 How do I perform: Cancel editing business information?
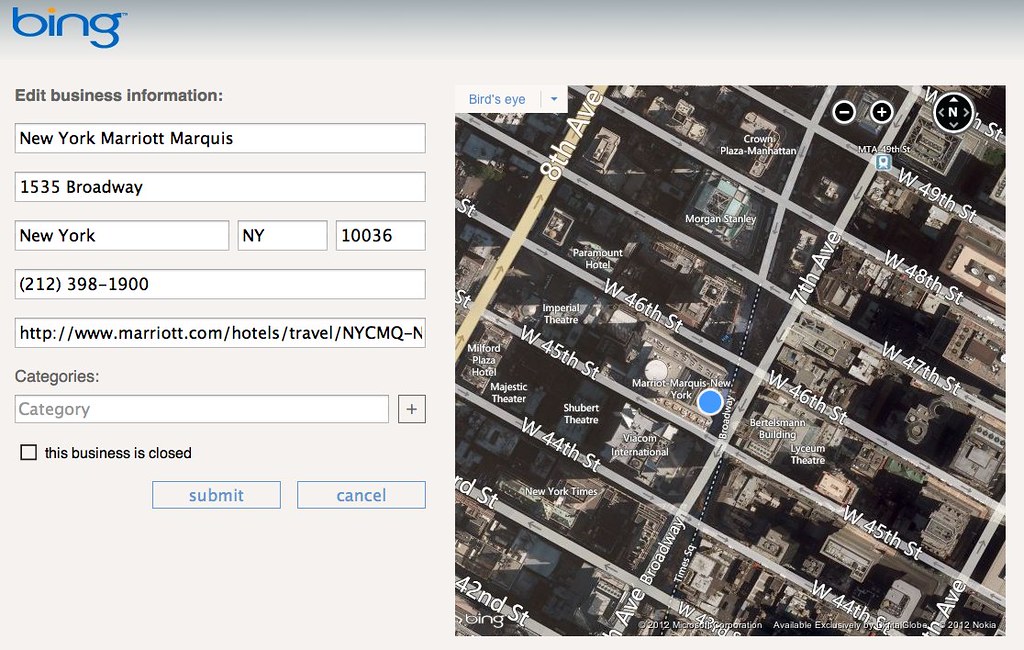click(x=361, y=495)
